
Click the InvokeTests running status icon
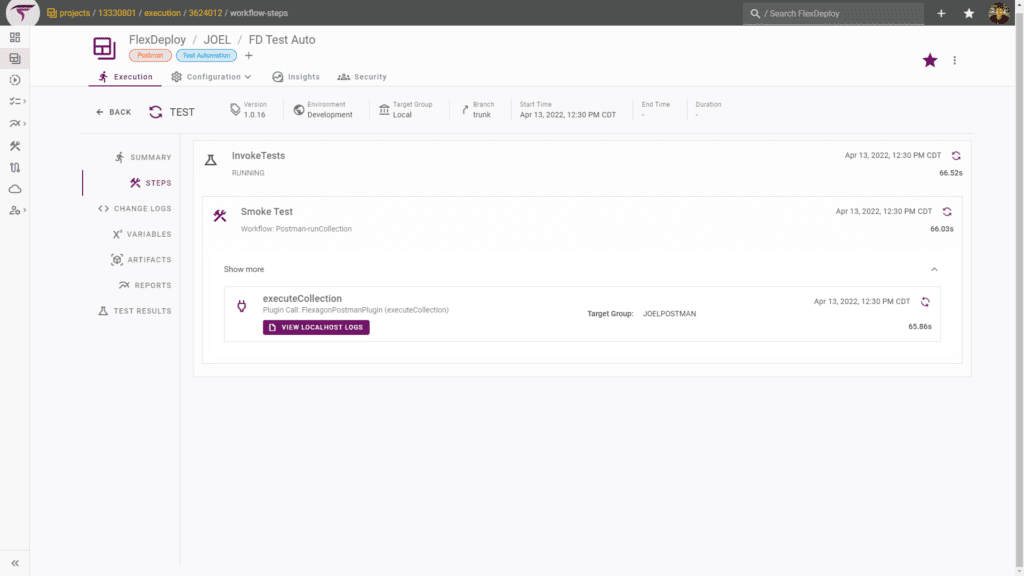click(x=956, y=155)
